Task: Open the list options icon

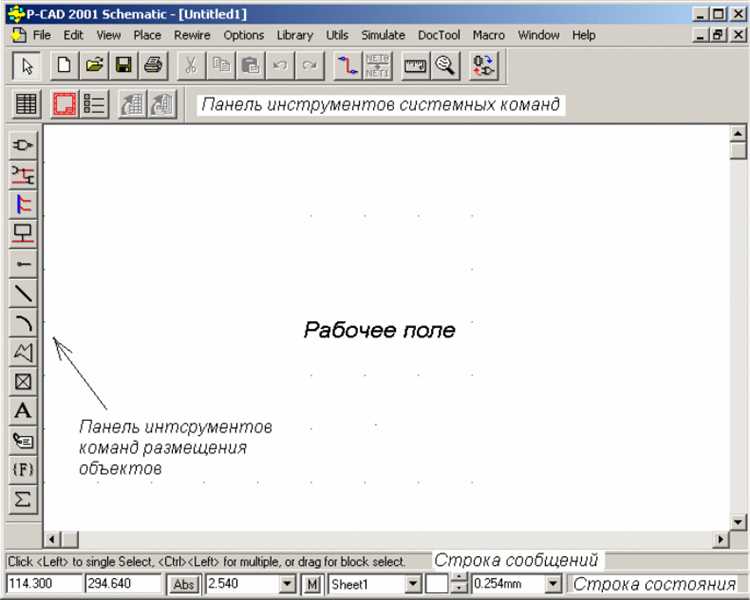Action: pyautogui.click(x=94, y=104)
